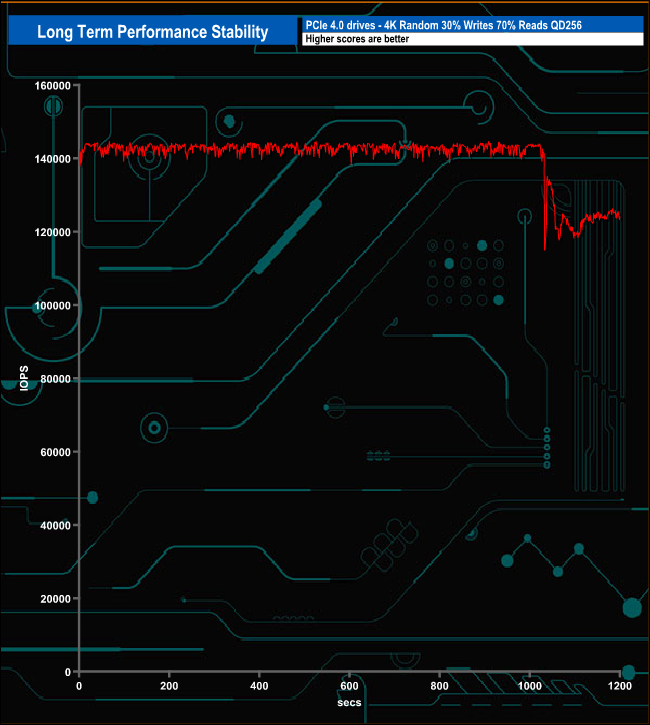Select the 400 secs x-axis tick
Image resolution: width=650 pixels, height=725 pixels.
259,687
